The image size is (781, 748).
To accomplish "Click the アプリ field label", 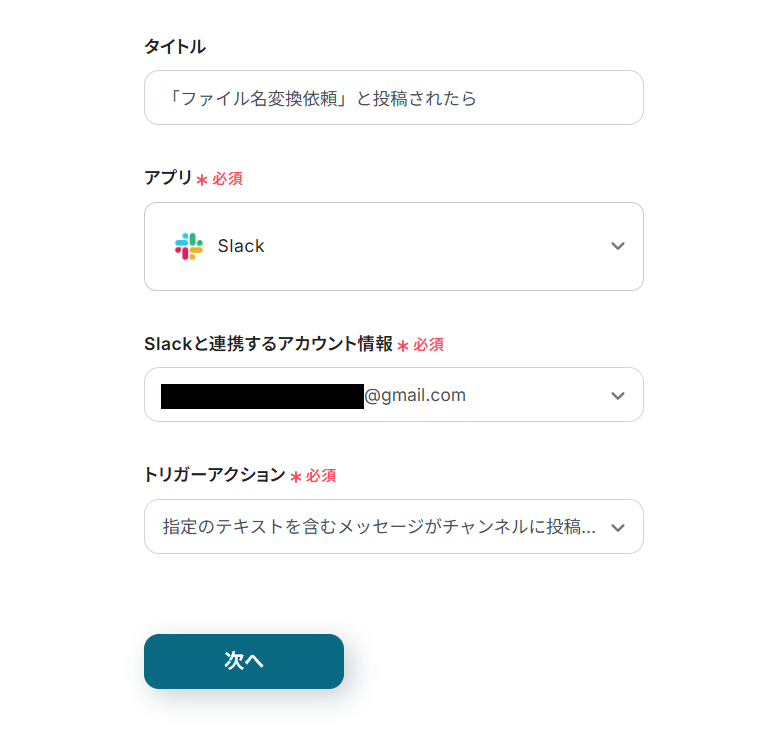I will pos(168,178).
